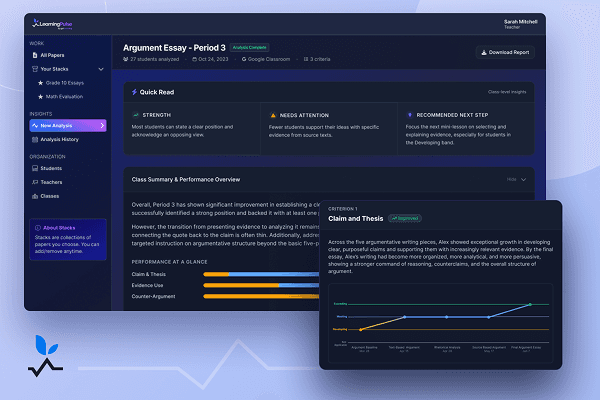Click the Students icon in sidebar
The height and width of the screenshot is (400, 600).
pyautogui.click(x=35, y=168)
